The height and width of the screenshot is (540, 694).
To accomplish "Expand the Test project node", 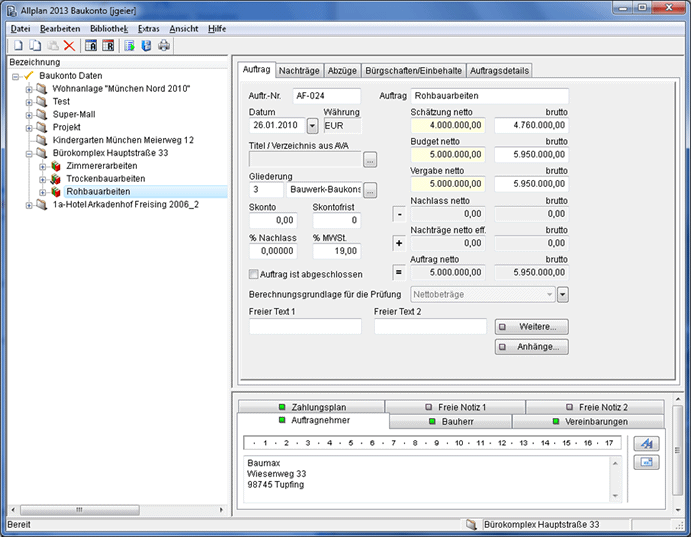I will [x=29, y=102].
